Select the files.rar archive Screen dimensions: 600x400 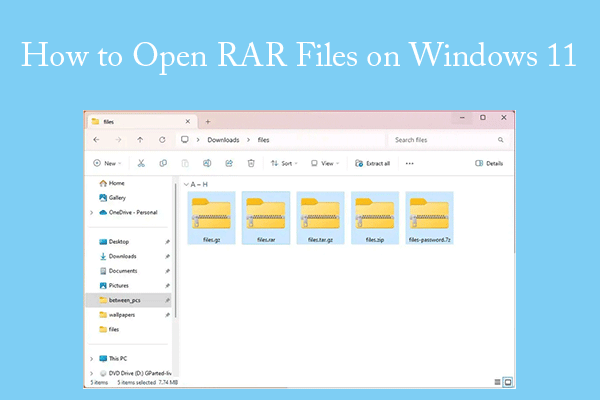coord(266,218)
